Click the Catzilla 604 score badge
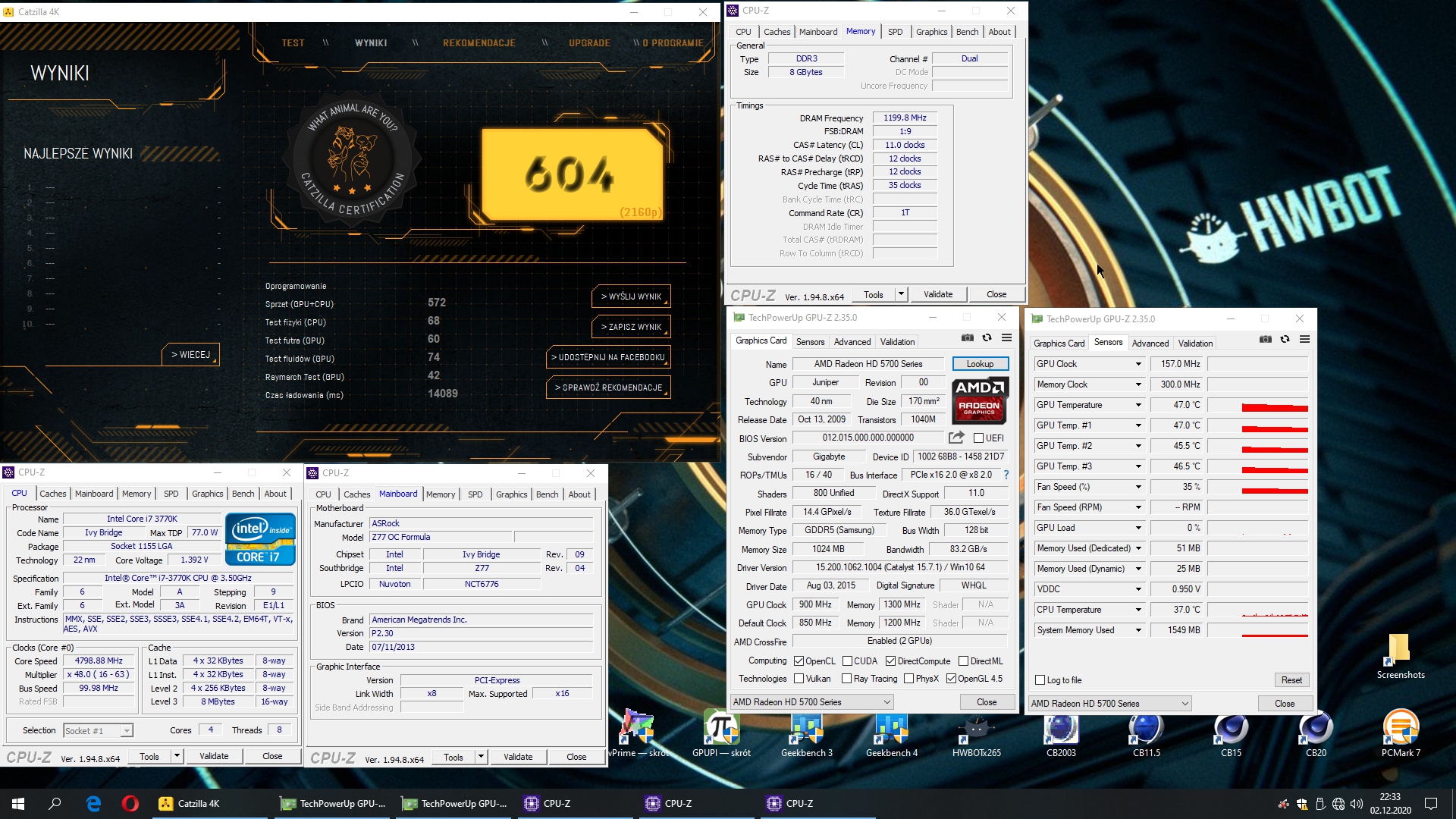The width and height of the screenshot is (1456, 819). (x=573, y=175)
